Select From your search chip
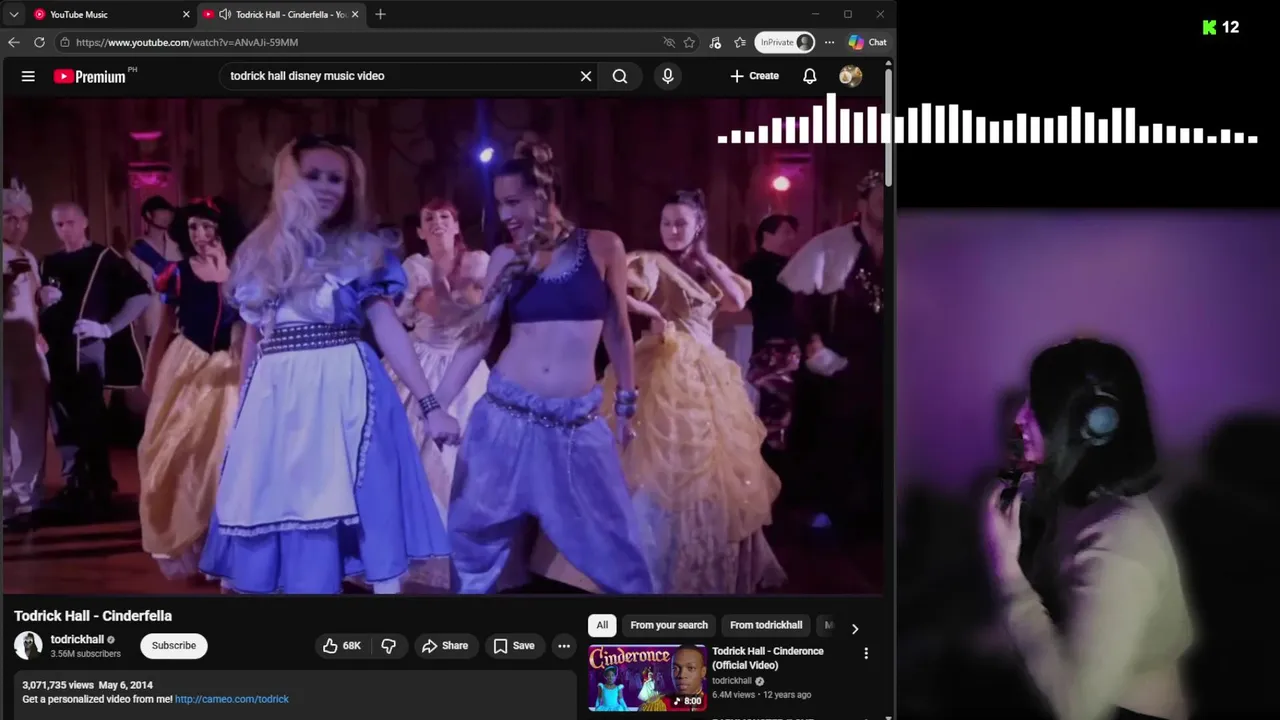This screenshot has width=1280, height=720. click(x=669, y=625)
